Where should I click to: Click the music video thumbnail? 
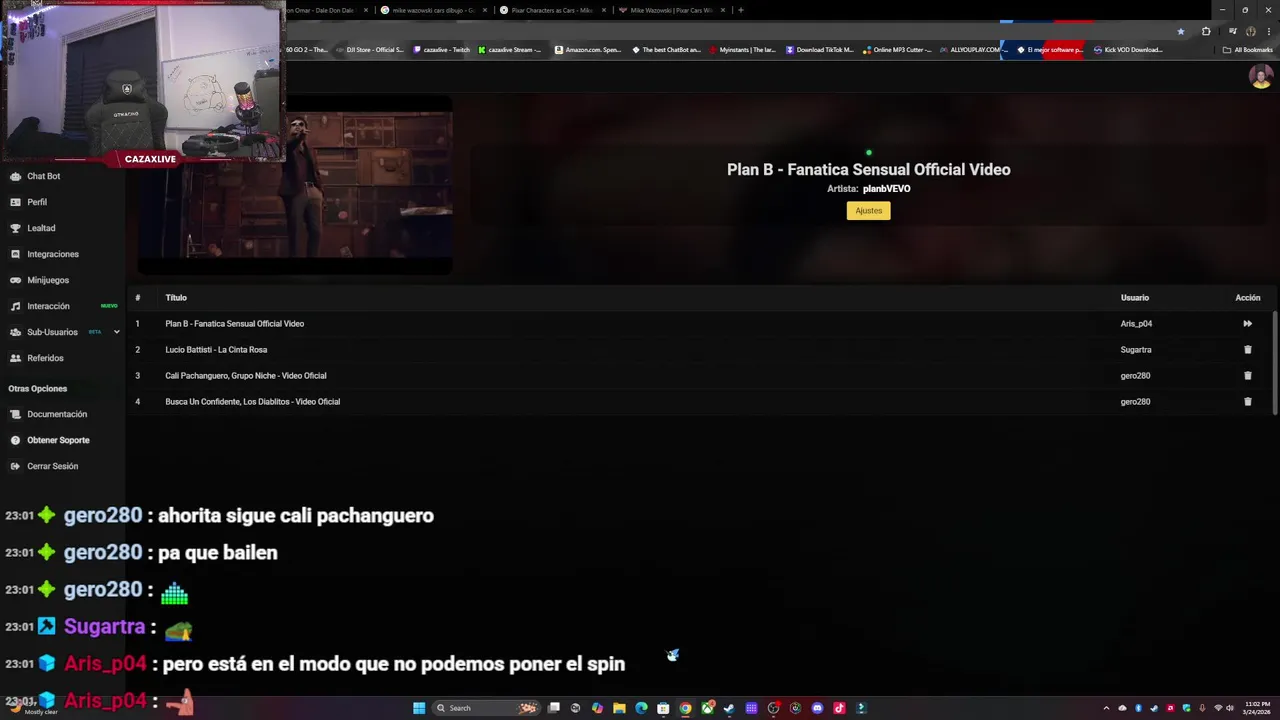pos(295,185)
